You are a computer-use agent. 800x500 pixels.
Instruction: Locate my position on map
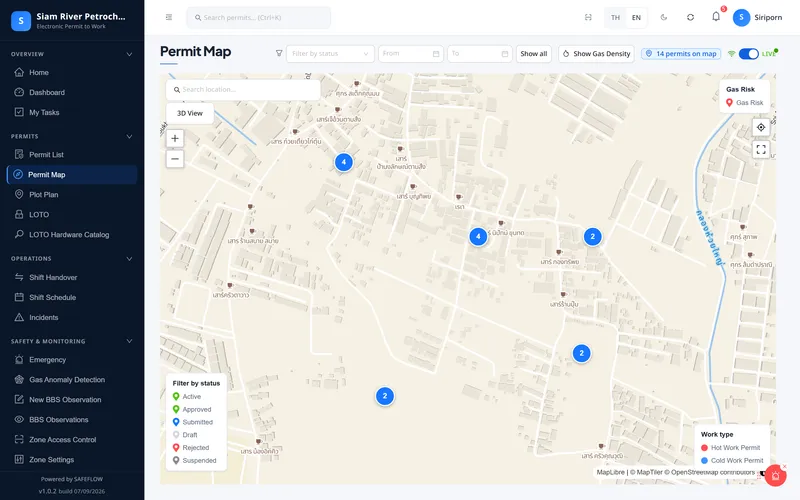click(761, 128)
